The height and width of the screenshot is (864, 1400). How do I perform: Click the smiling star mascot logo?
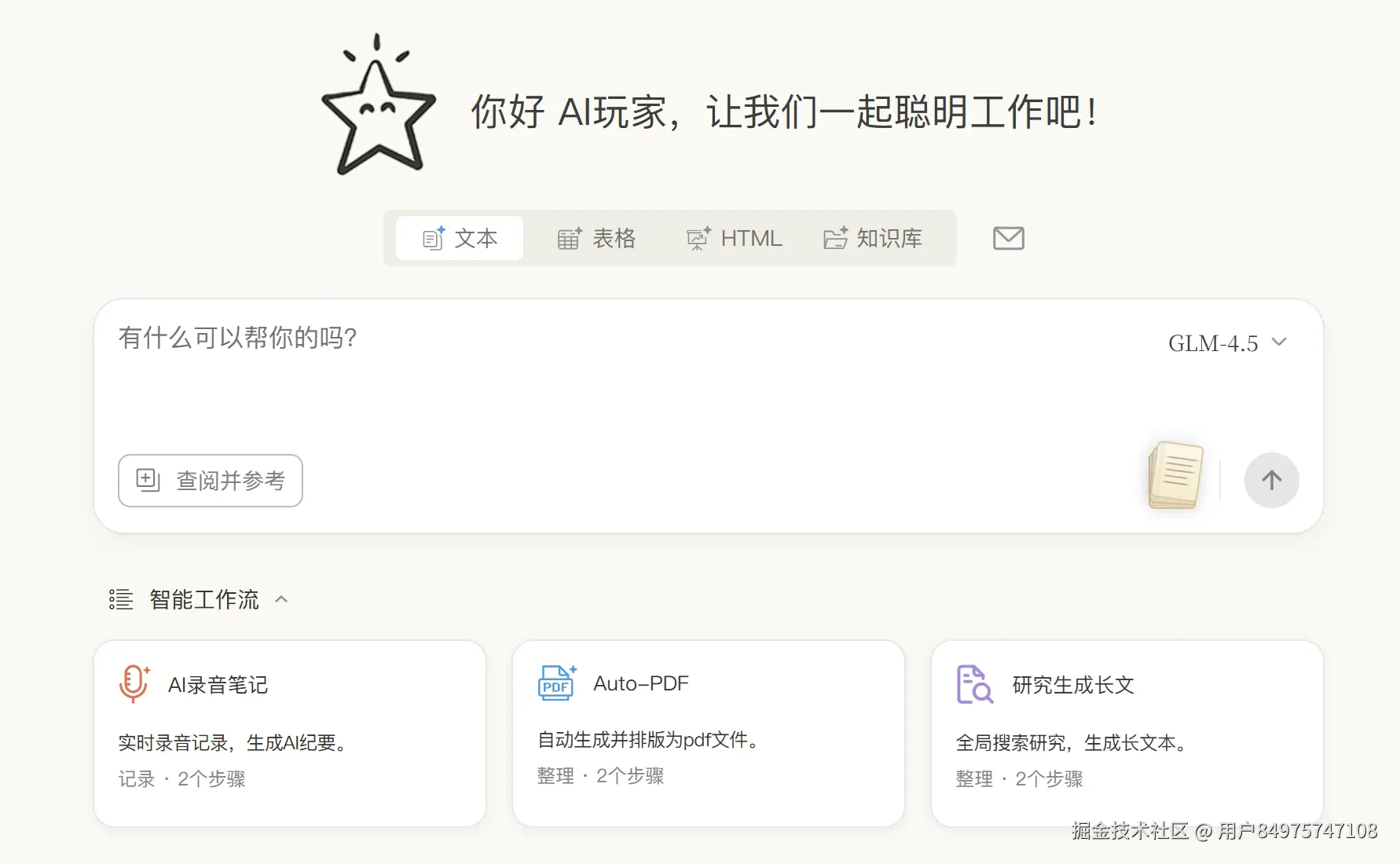coord(379,110)
